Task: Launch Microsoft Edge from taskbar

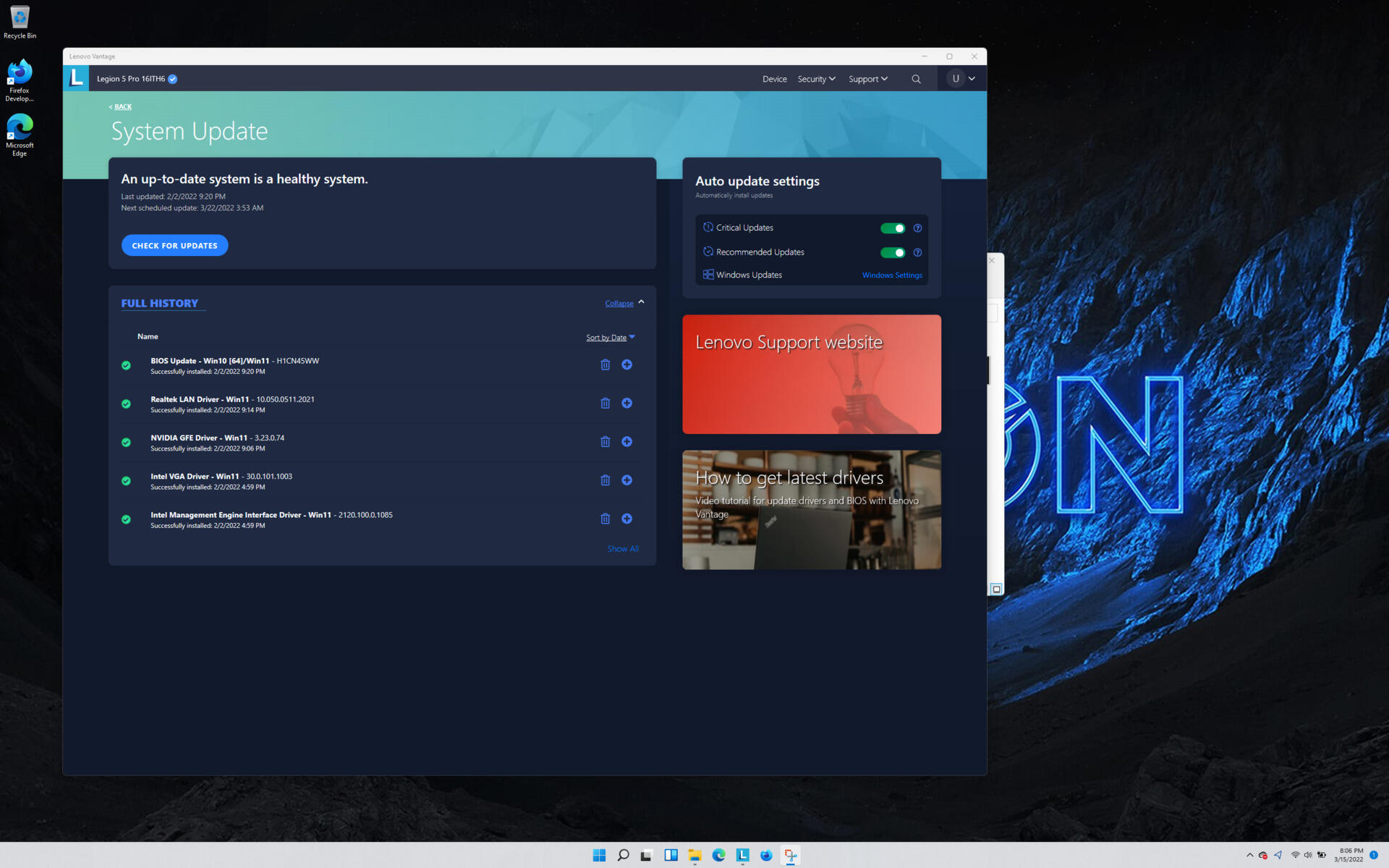Action: 718,855
